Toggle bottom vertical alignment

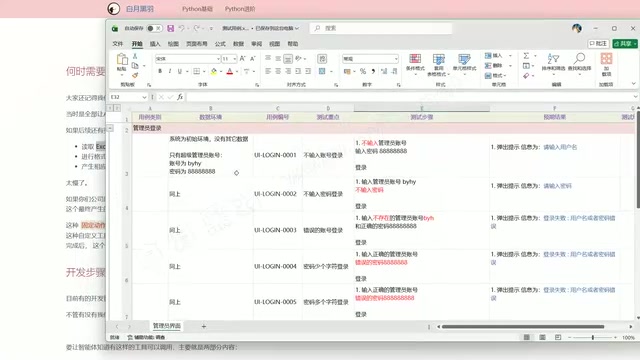click(x=288, y=58)
